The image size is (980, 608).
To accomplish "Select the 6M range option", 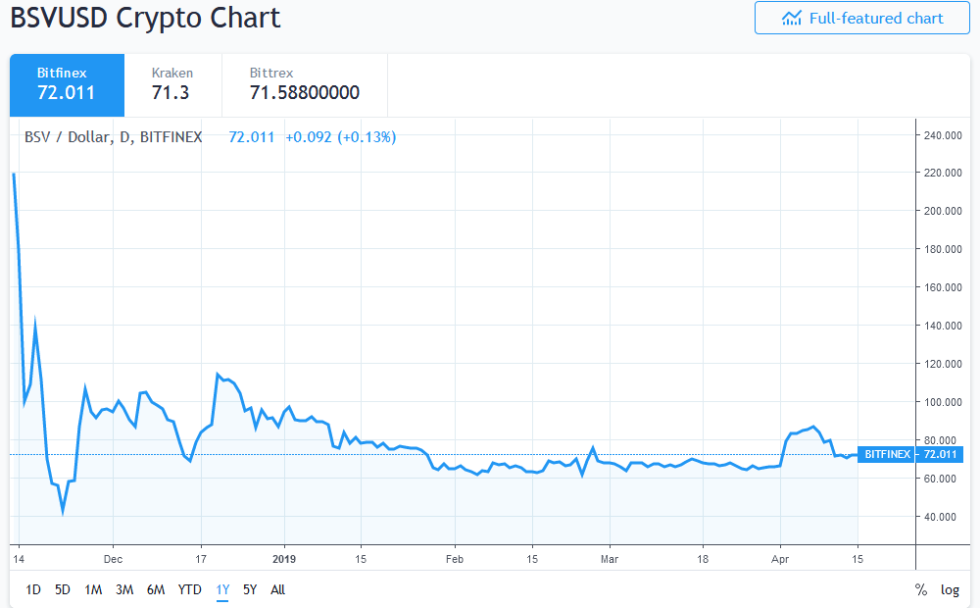I will pos(156,590).
